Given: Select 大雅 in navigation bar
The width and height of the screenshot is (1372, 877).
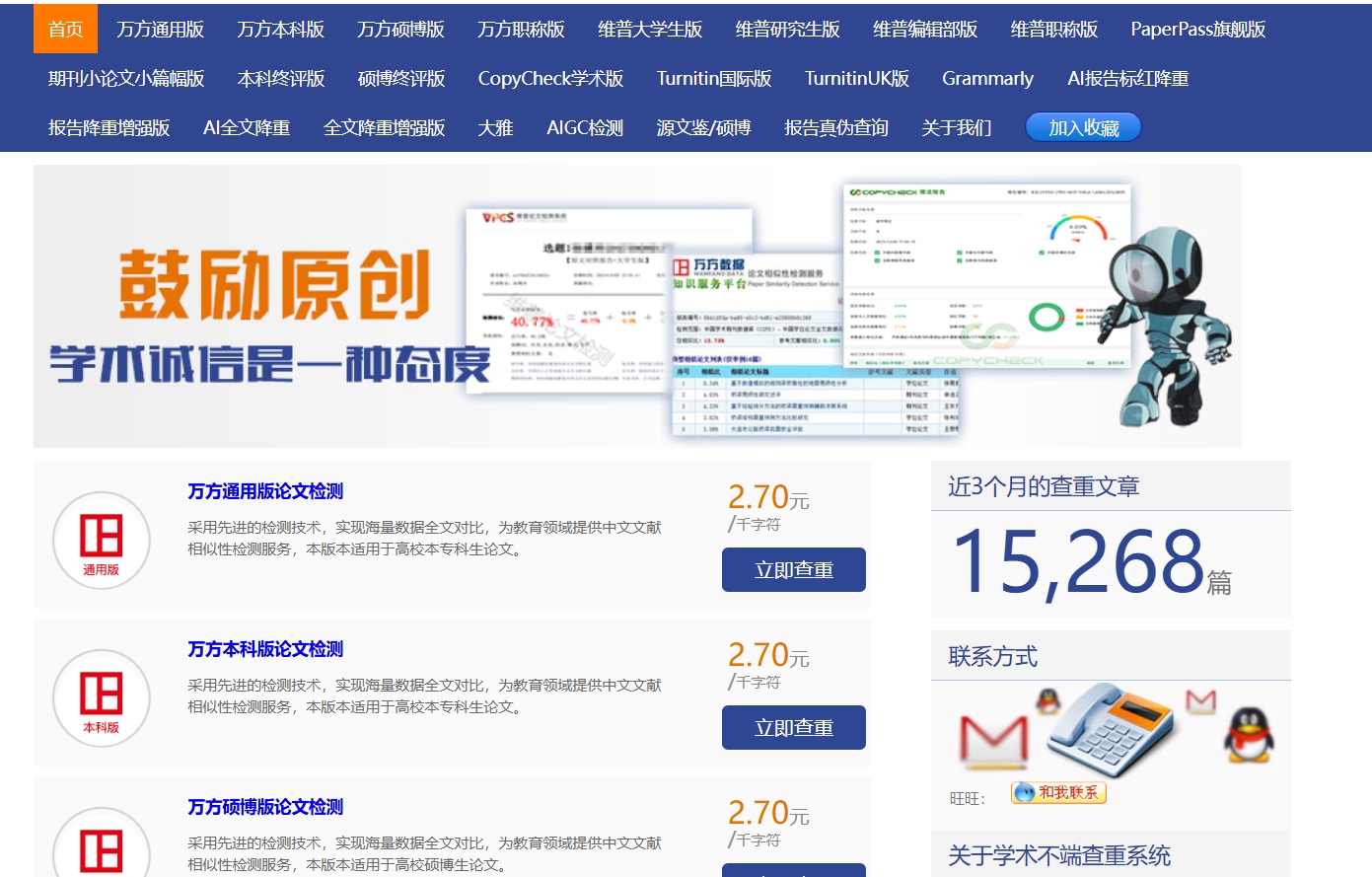Looking at the screenshot, I should point(495,127).
